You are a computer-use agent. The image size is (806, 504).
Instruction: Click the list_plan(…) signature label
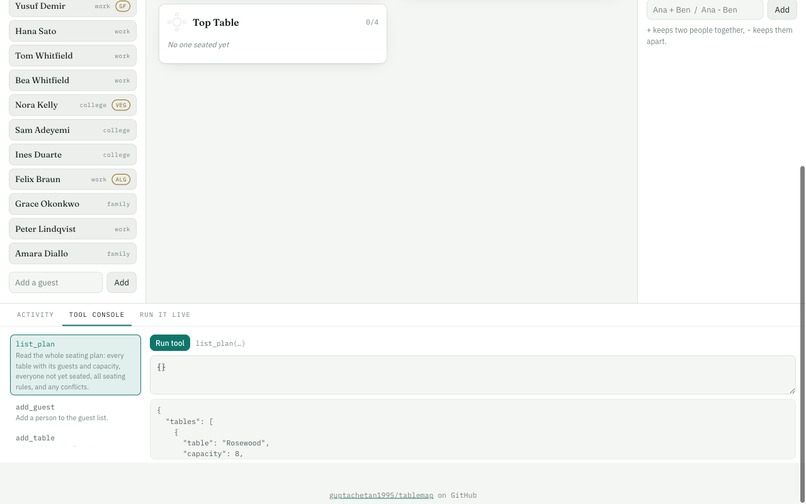pos(221,344)
